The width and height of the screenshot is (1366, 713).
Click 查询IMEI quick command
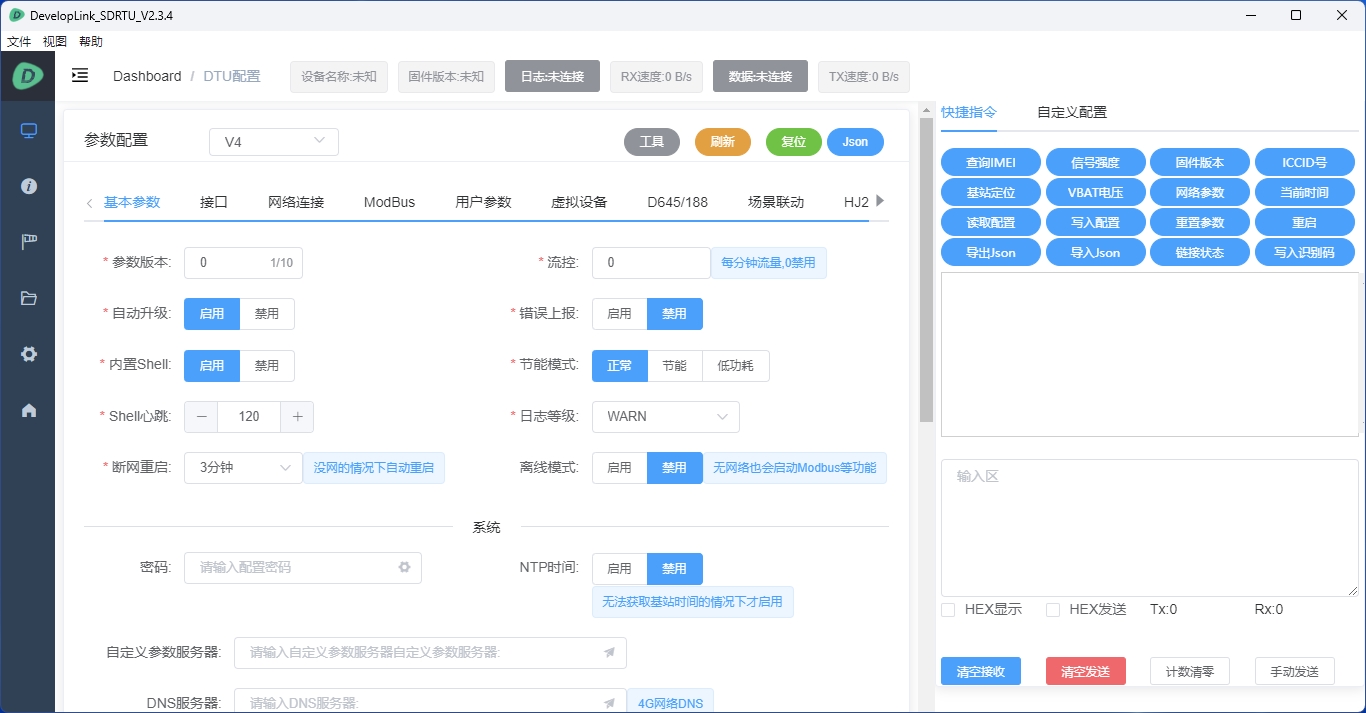click(991, 162)
